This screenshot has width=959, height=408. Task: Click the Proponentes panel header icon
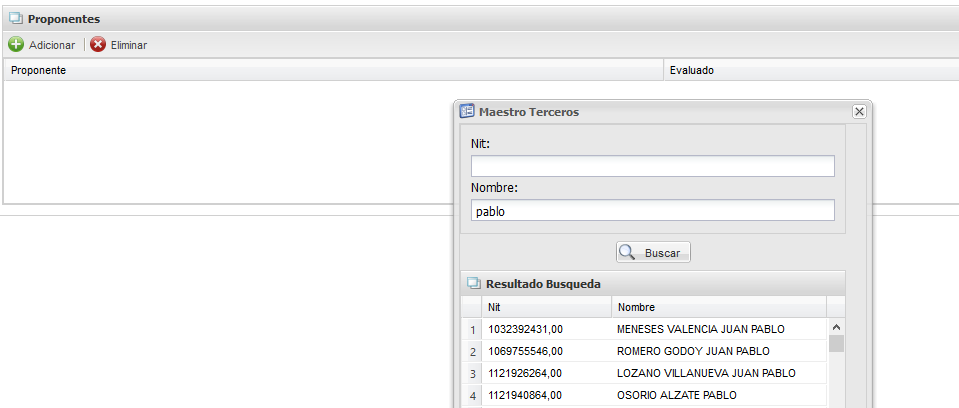pyautogui.click(x=16, y=19)
